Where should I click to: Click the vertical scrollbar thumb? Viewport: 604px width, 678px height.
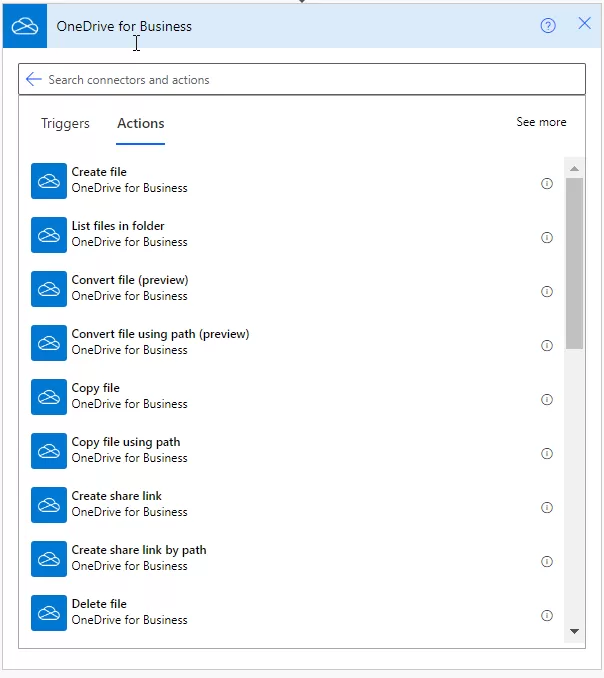tap(574, 260)
